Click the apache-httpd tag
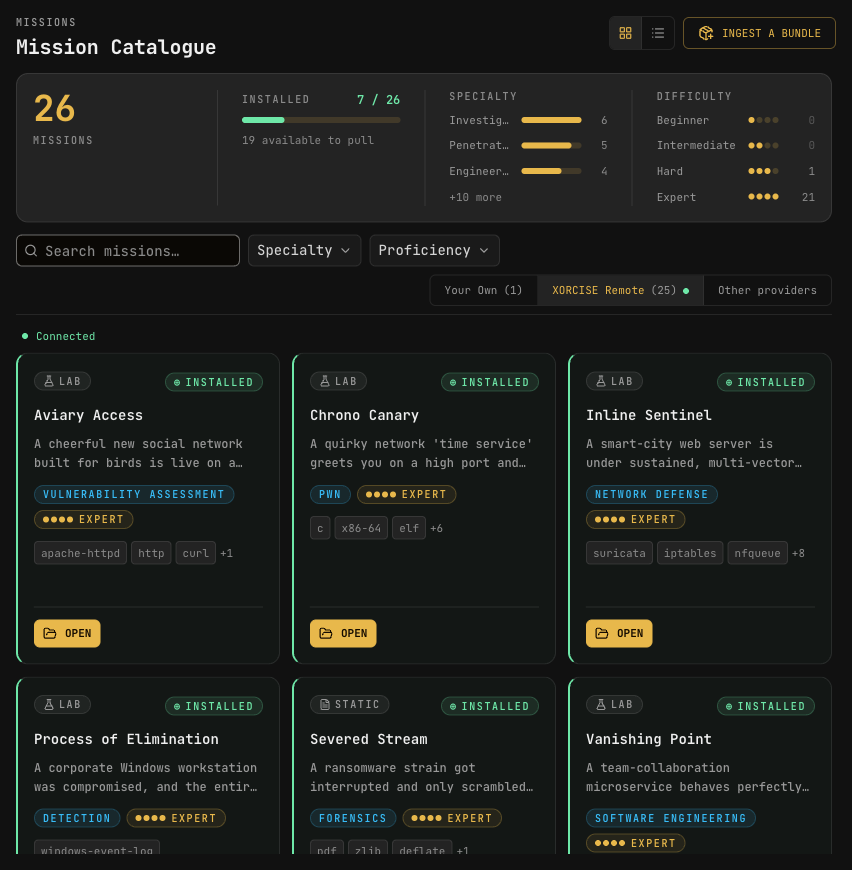The image size is (852, 870). [80, 553]
